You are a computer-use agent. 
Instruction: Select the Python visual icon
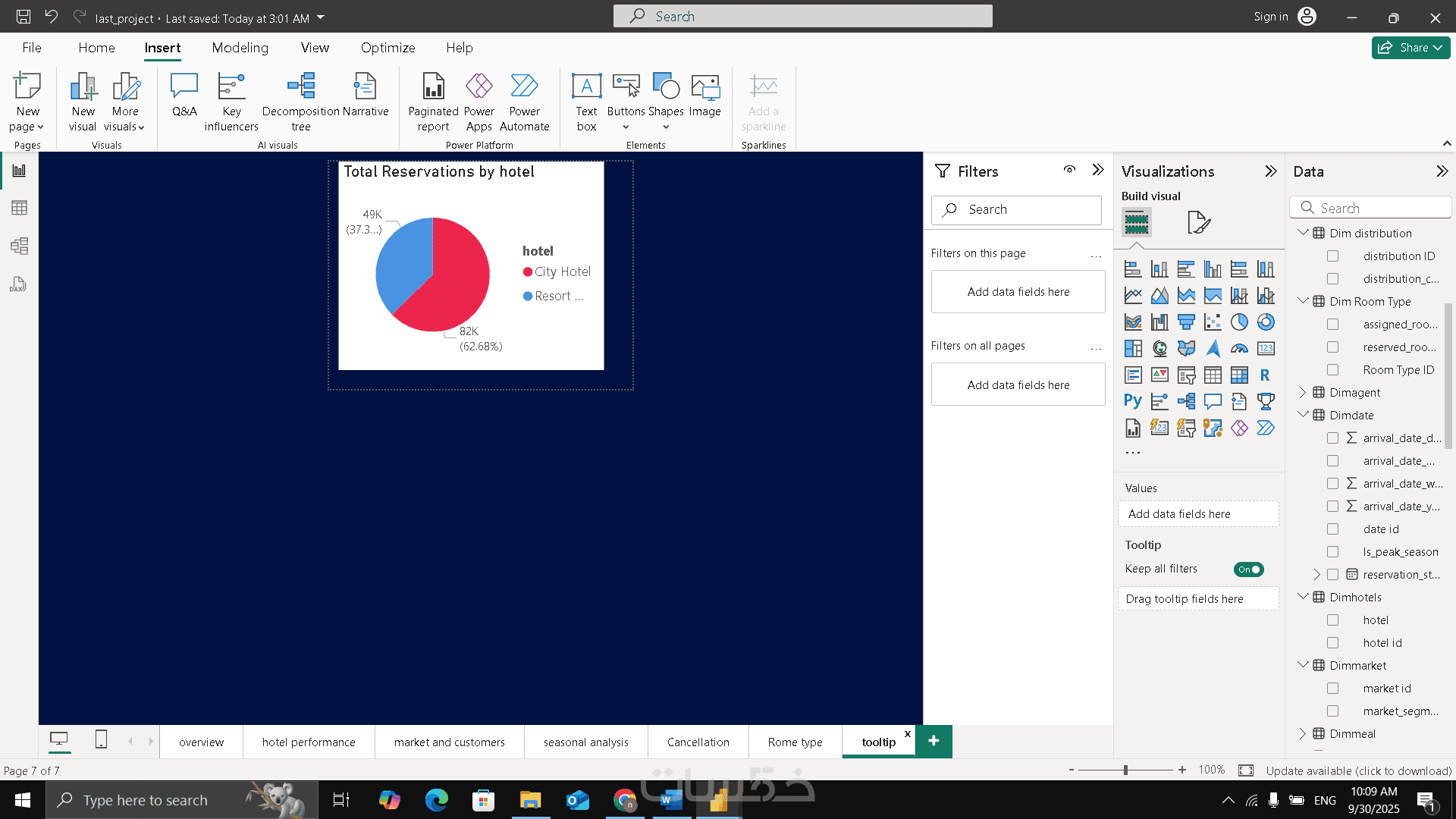pos(1133,401)
